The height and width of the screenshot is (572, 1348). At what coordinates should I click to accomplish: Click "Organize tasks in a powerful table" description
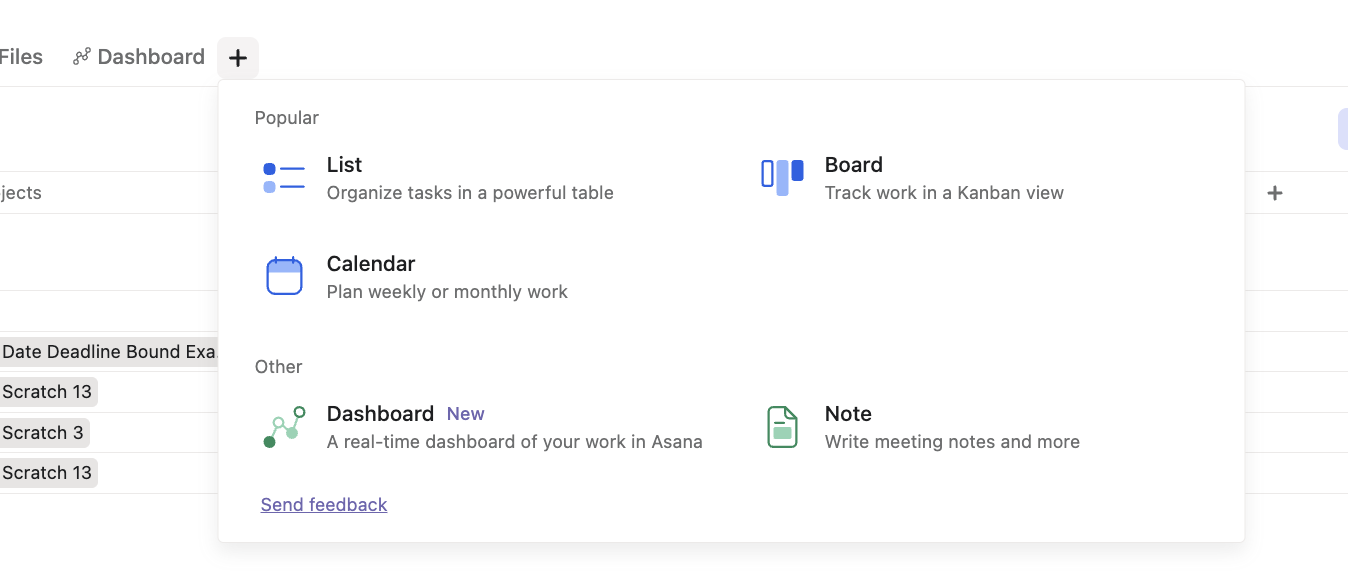(x=470, y=193)
